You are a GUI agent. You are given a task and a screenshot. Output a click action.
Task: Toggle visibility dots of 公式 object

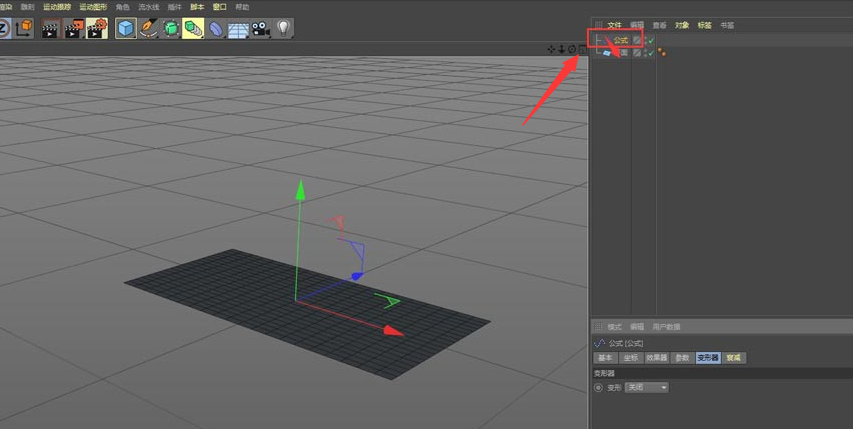click(x=645, y=40)
